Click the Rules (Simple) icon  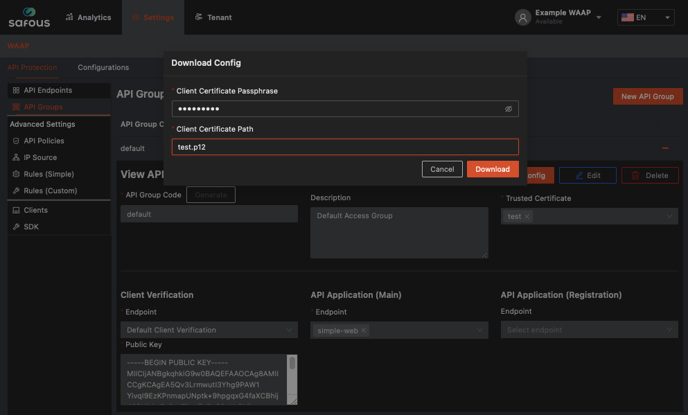pyautogui.click(x=16, y=174)
